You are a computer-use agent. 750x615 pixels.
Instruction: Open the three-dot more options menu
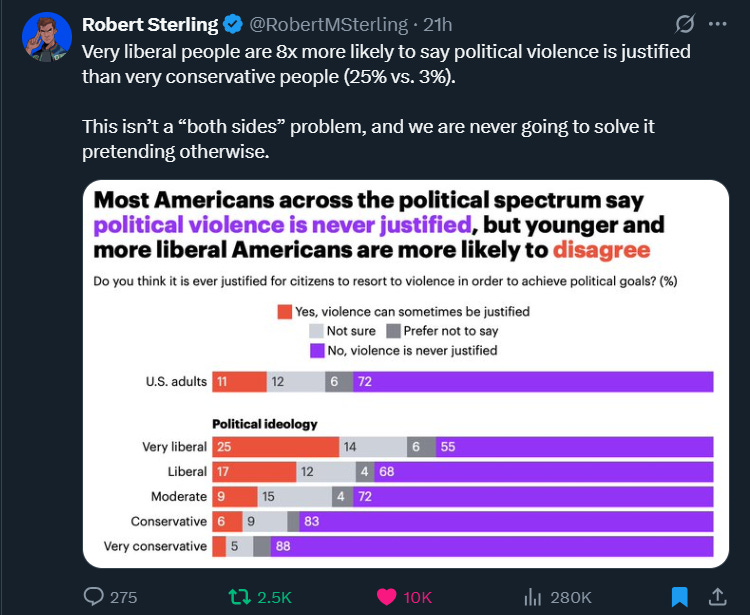click(717, 24)
